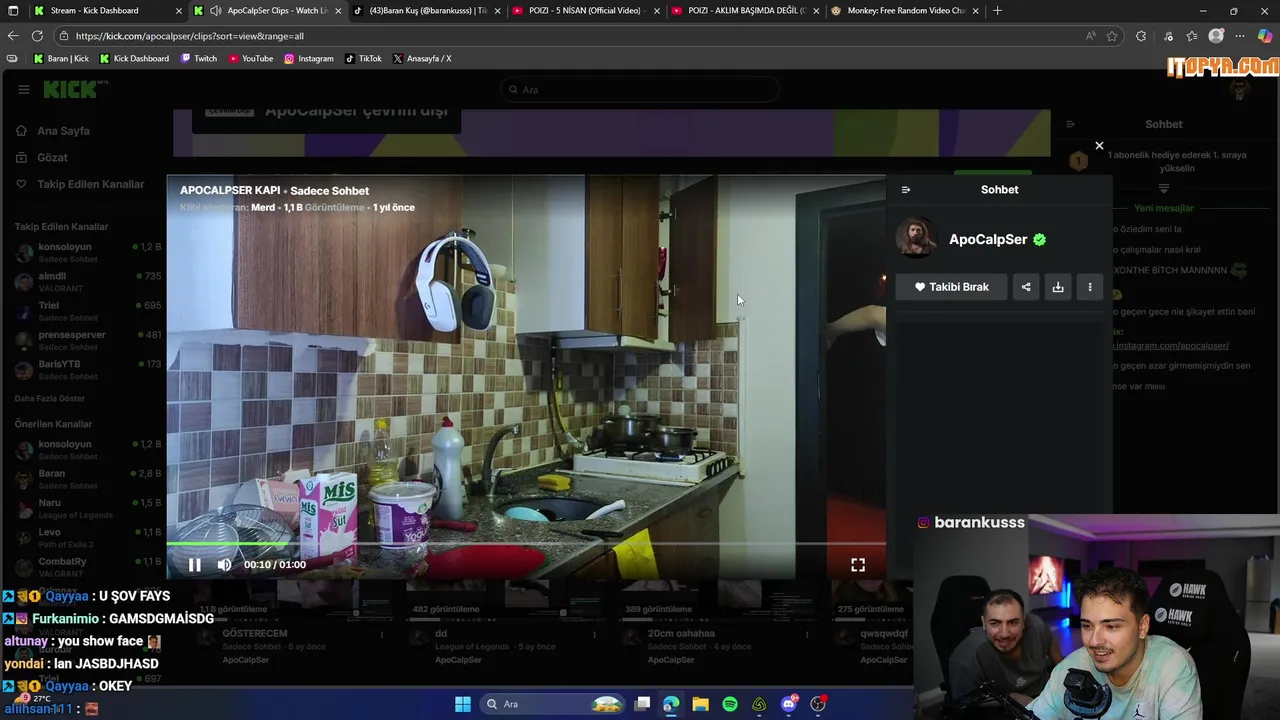
Task: Collapse background page chat panel arrow
Action: click(1070, 125)
